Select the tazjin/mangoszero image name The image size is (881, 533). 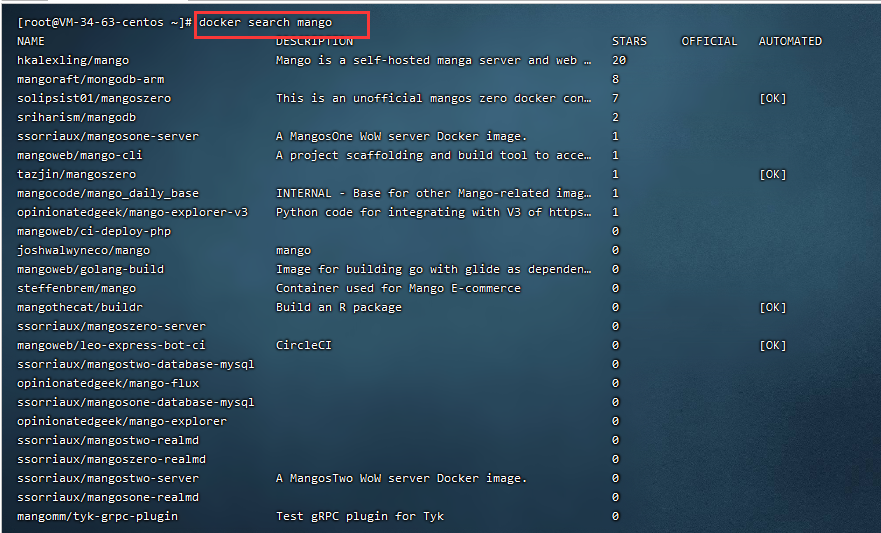tap(76, 174)
